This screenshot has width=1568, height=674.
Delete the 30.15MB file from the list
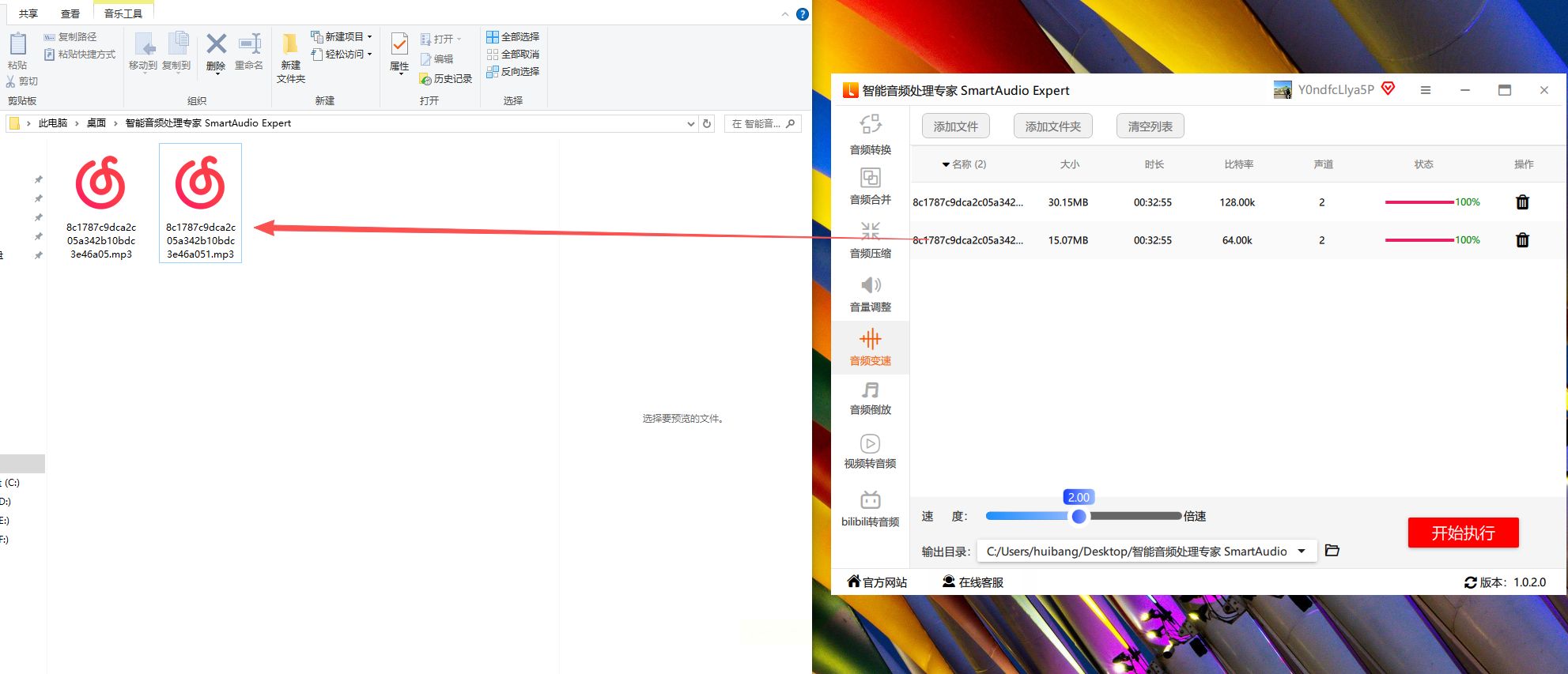(1522, 202)
